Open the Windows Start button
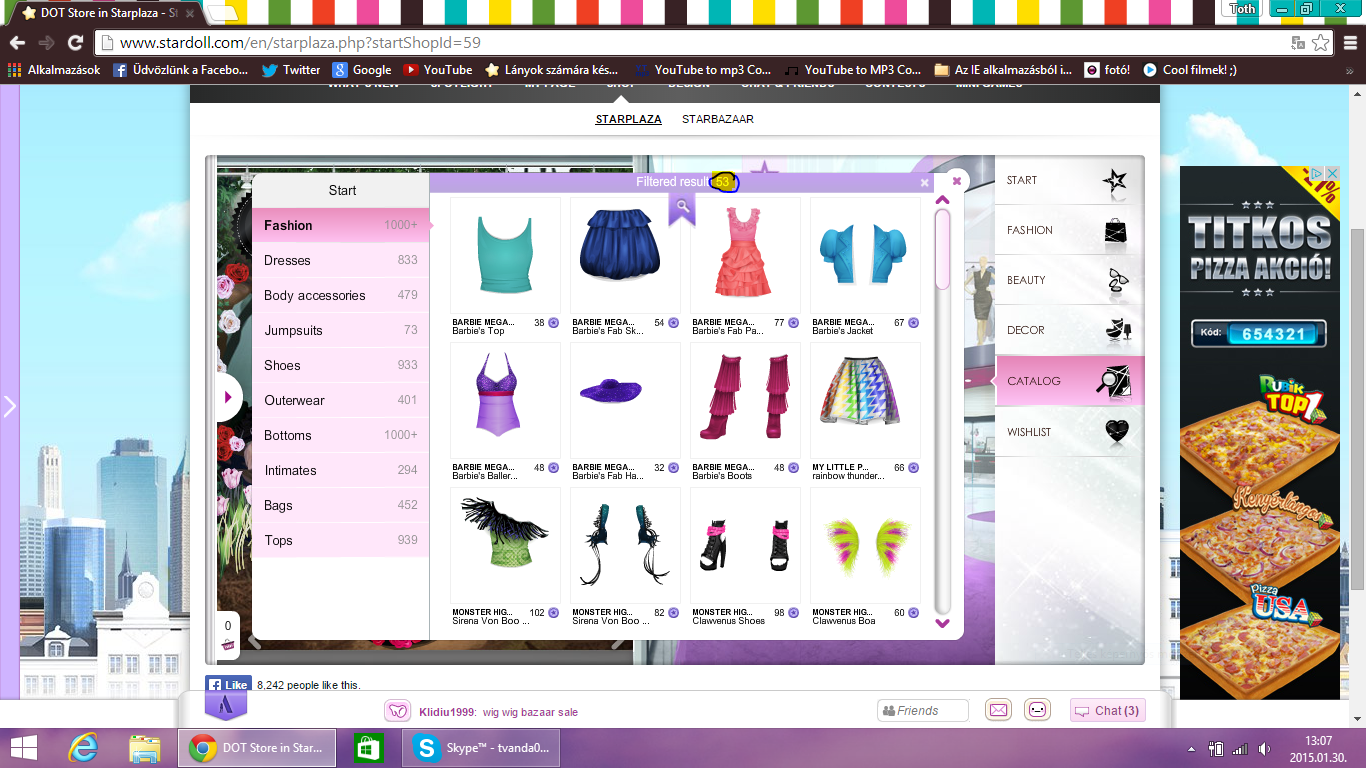Image resolution: width=1366 pixels, height=768 pixels. coord(24,748)
